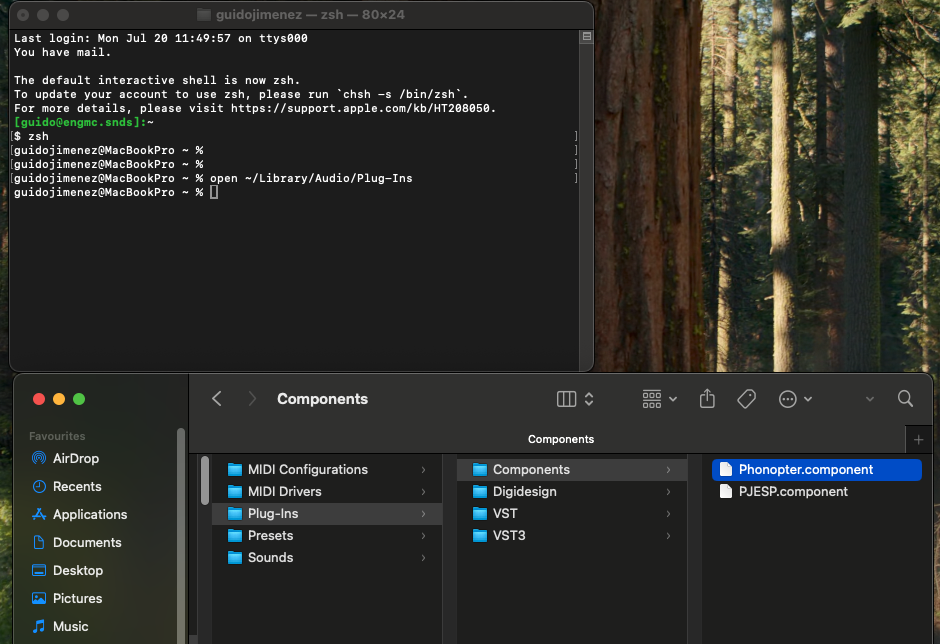Screen dimensions: 940x644
Task: Select the MIDI Drivers folder
Action: click(x=327, y=492)
